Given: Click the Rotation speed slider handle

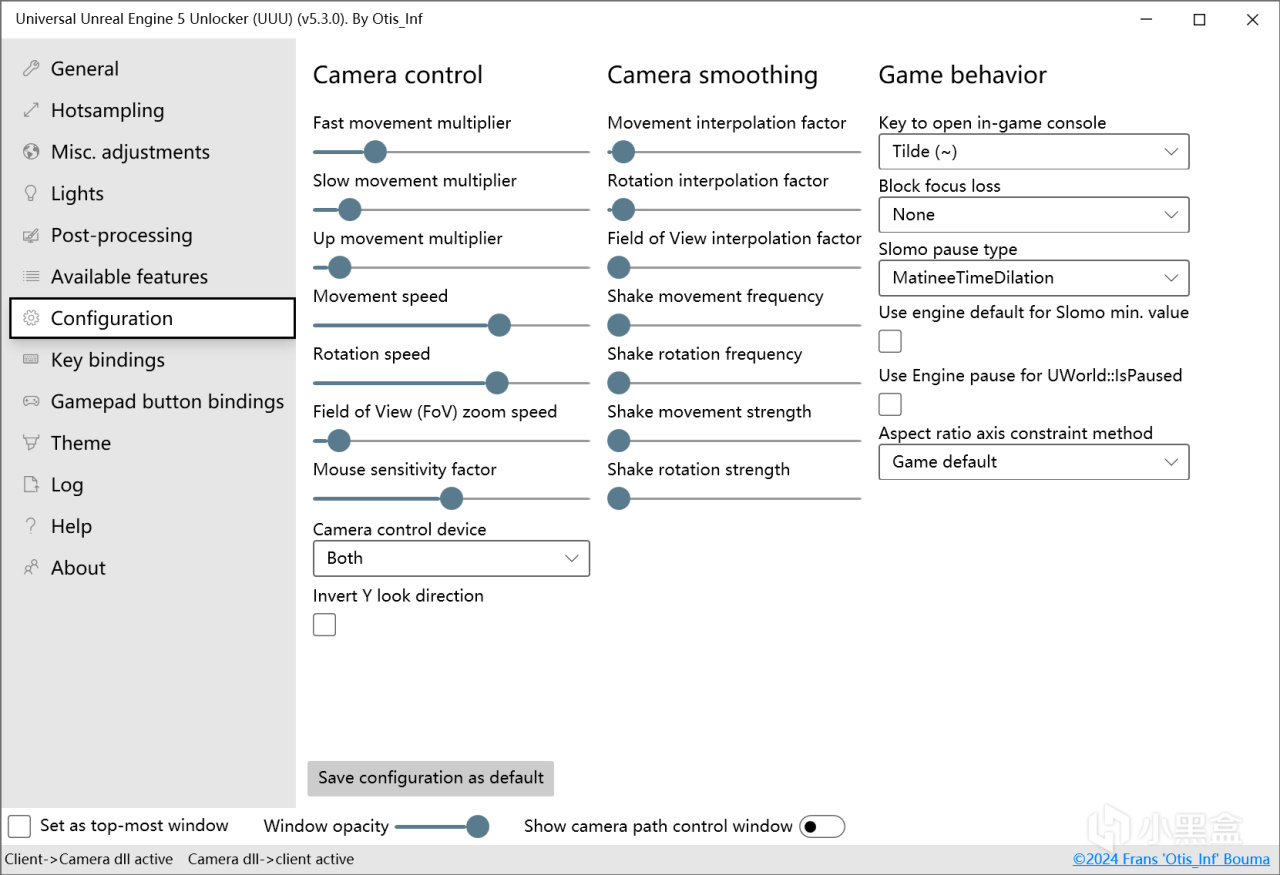Looking at the screenshot, I should tap(497, 383).
